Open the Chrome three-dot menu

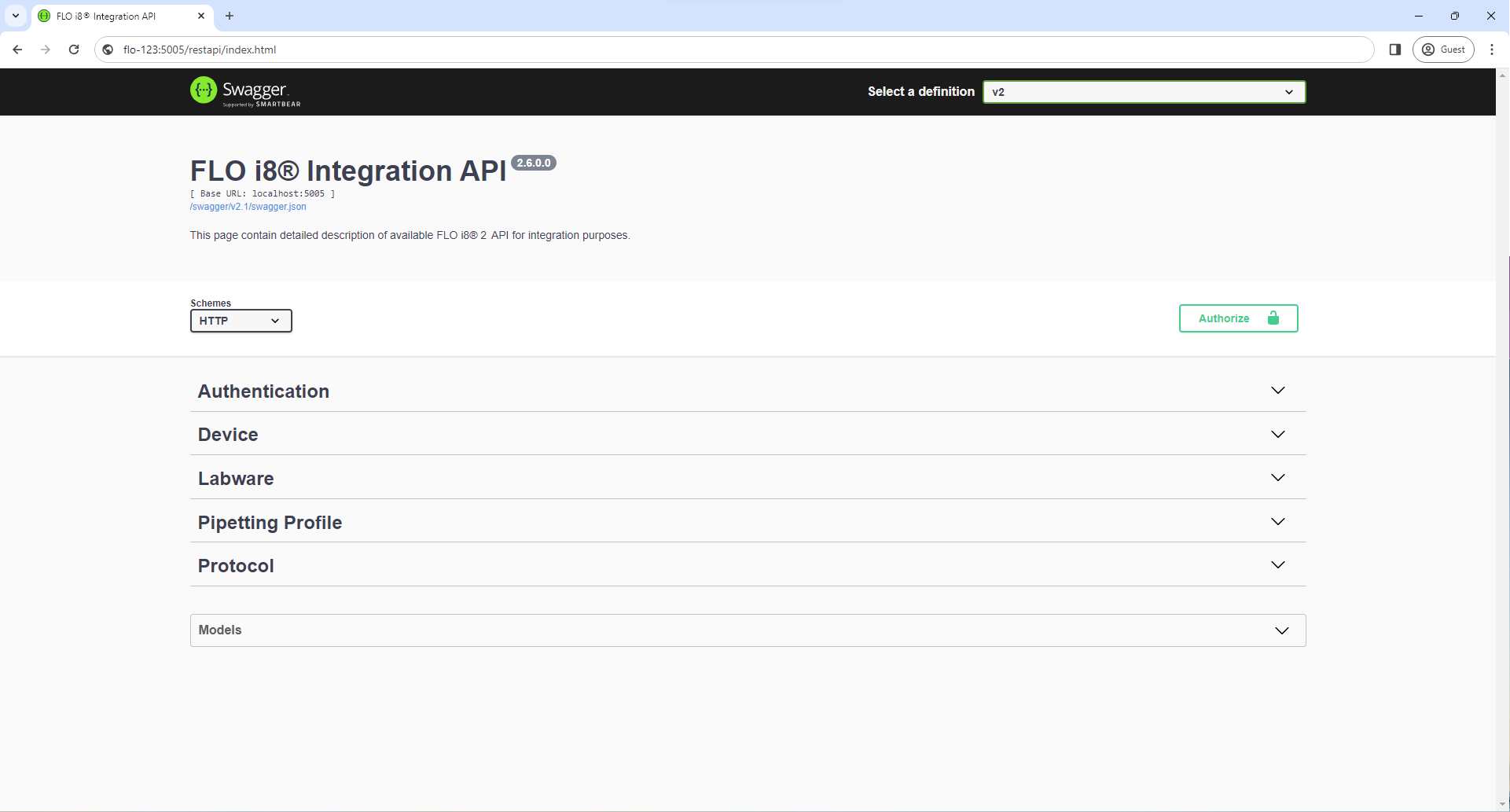pos(1492,50)
